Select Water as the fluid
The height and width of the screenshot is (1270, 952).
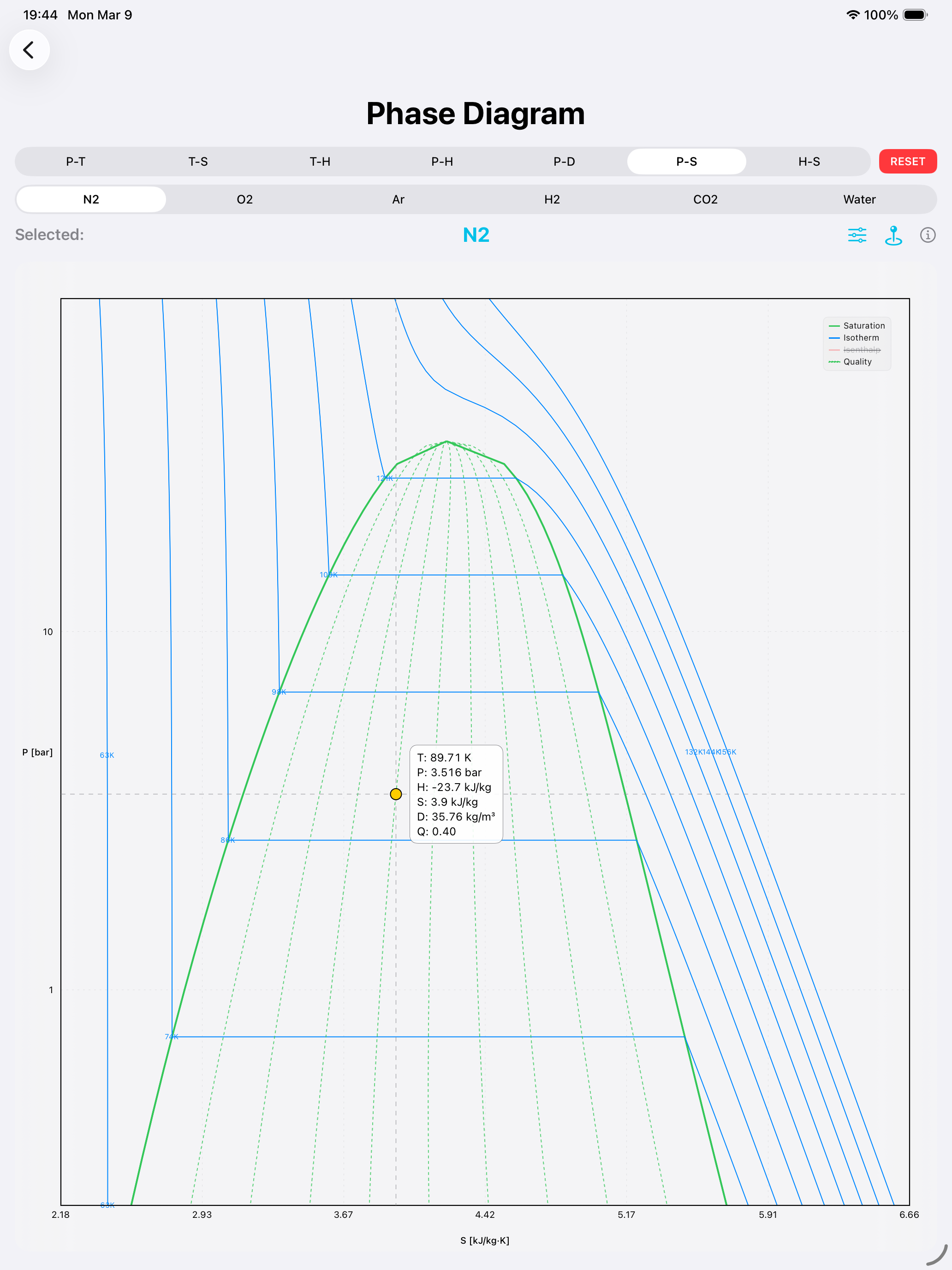click(859, 199)
